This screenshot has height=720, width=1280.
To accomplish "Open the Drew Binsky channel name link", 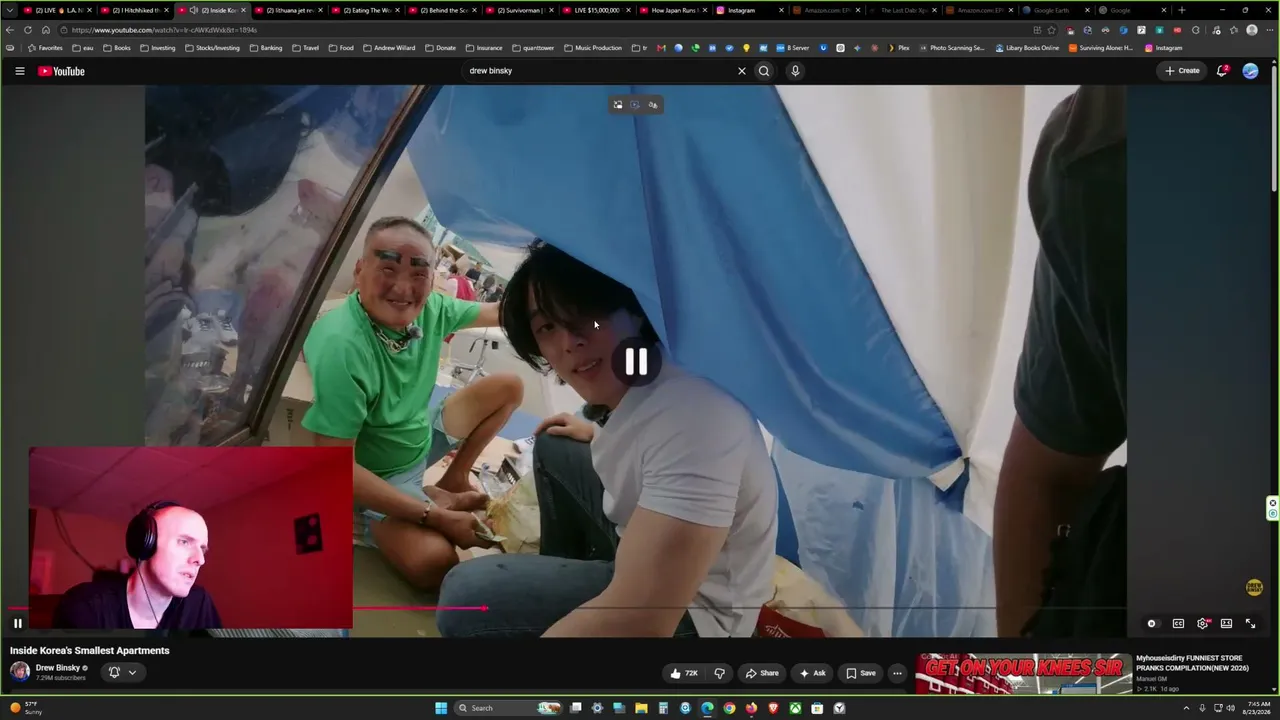I will click(58, 668).
